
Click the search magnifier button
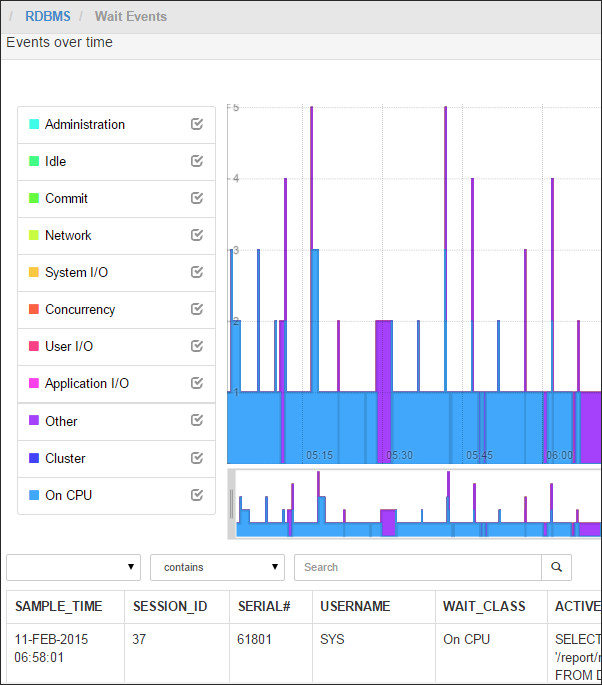point(556,567)
